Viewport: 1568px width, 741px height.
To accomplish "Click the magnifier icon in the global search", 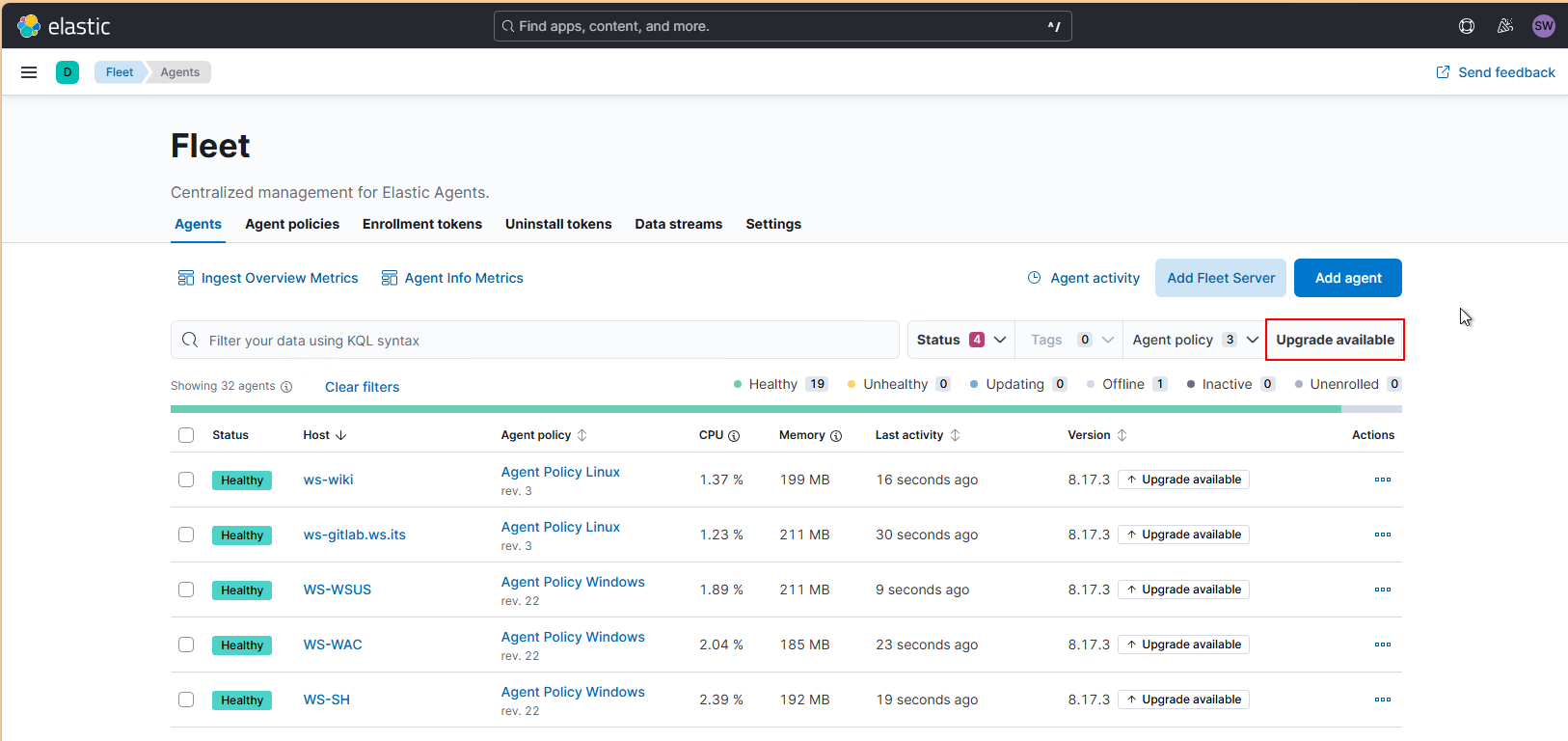I will click(x=508, y=26).
